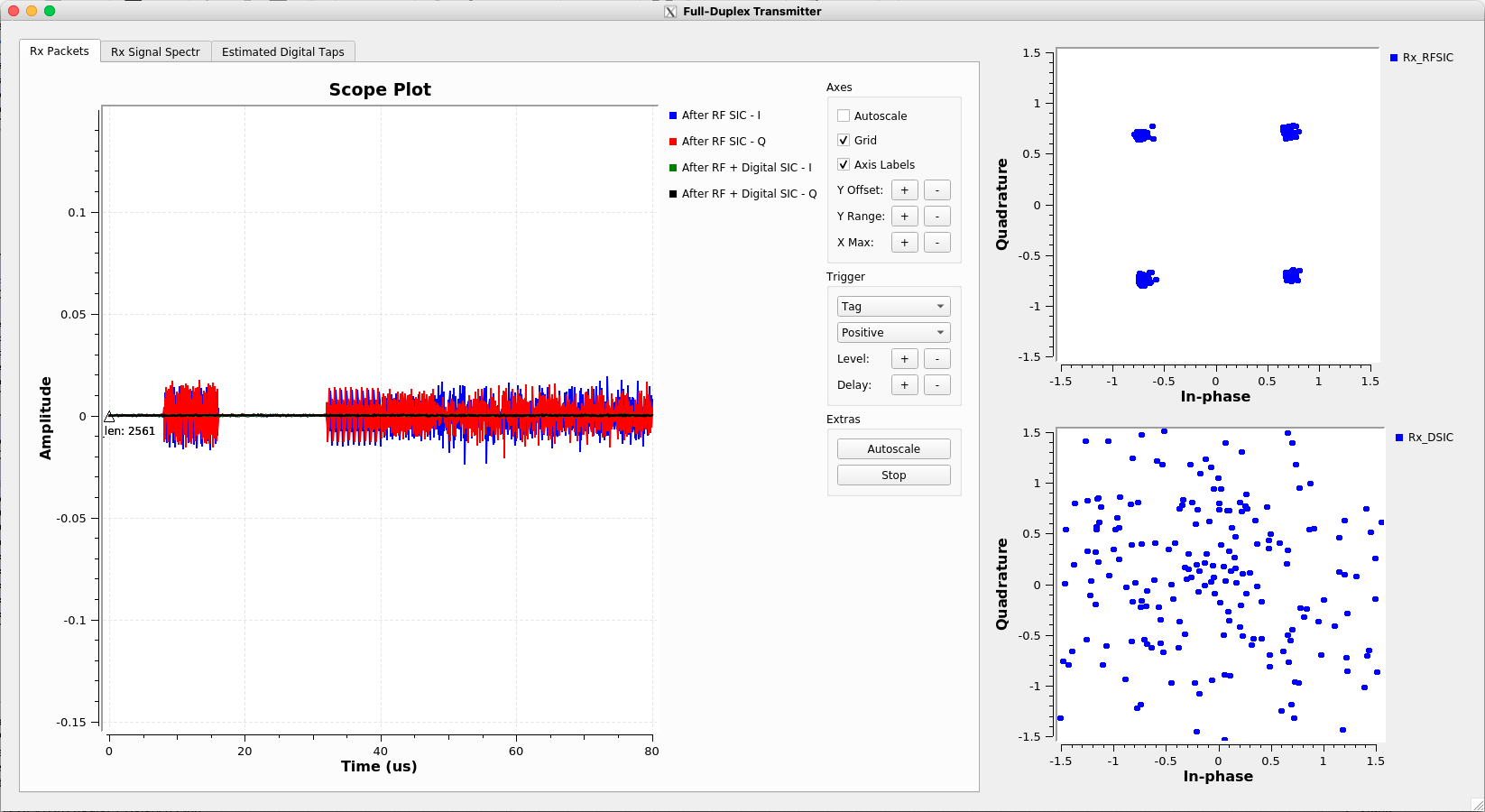This screenshot has width=1485, height=812.
Task: Click the trigger marker triangle on plot
Action: point(109,417)
